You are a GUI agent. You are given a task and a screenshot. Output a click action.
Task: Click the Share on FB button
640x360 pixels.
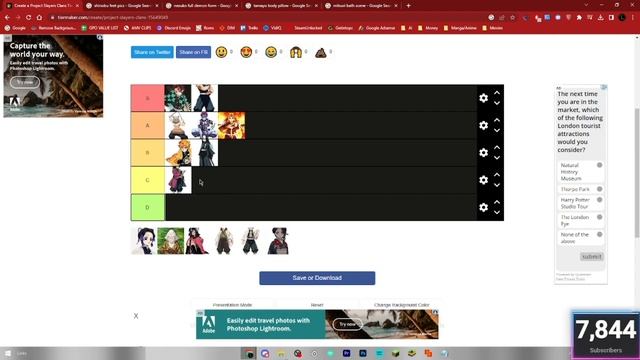click(x=193, y=52)
